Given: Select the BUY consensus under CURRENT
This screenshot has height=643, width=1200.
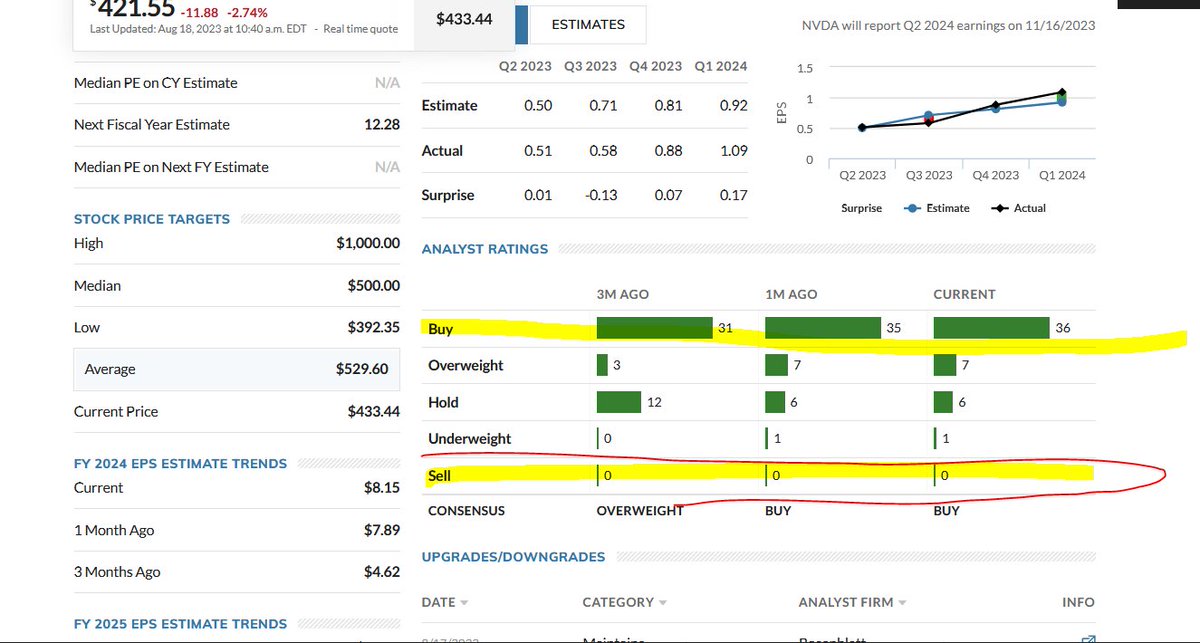Looking at the screenshot, I should (946, 510).
